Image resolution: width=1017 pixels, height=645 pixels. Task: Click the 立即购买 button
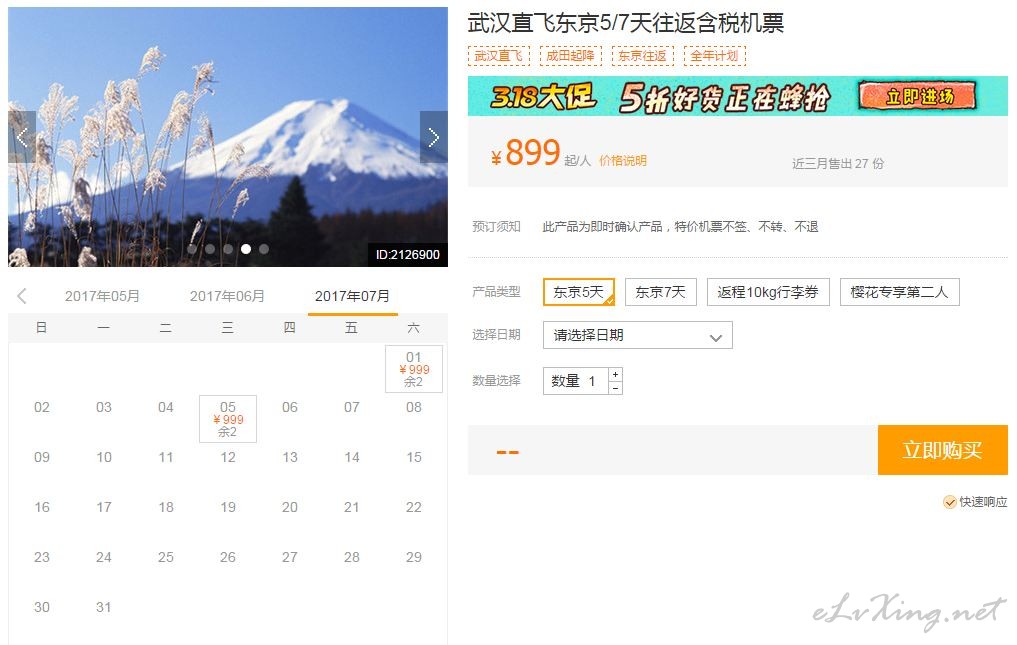pos(942,450)
